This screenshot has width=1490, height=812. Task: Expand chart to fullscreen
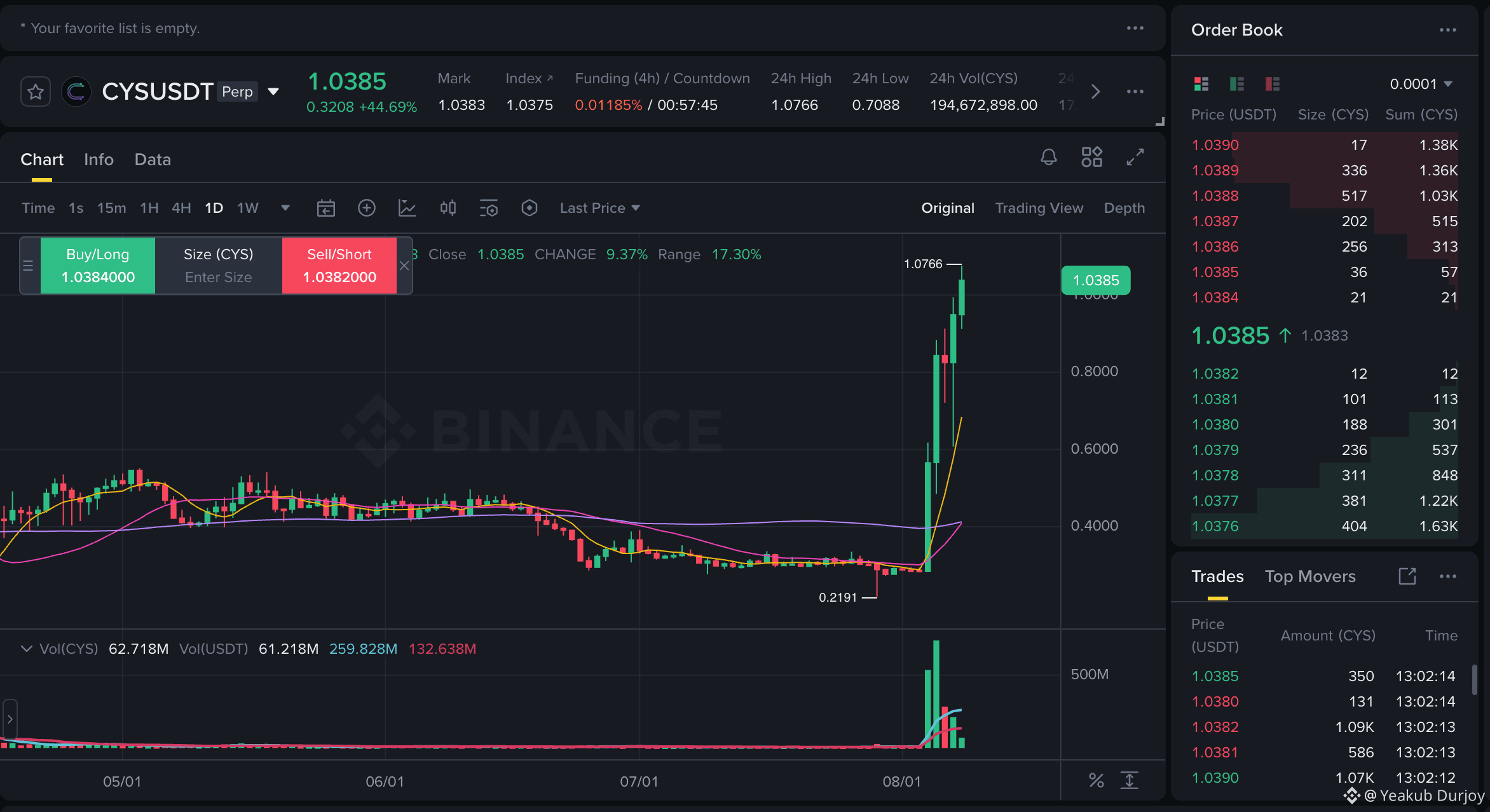pyautogui.click(x=1135, y=157)
